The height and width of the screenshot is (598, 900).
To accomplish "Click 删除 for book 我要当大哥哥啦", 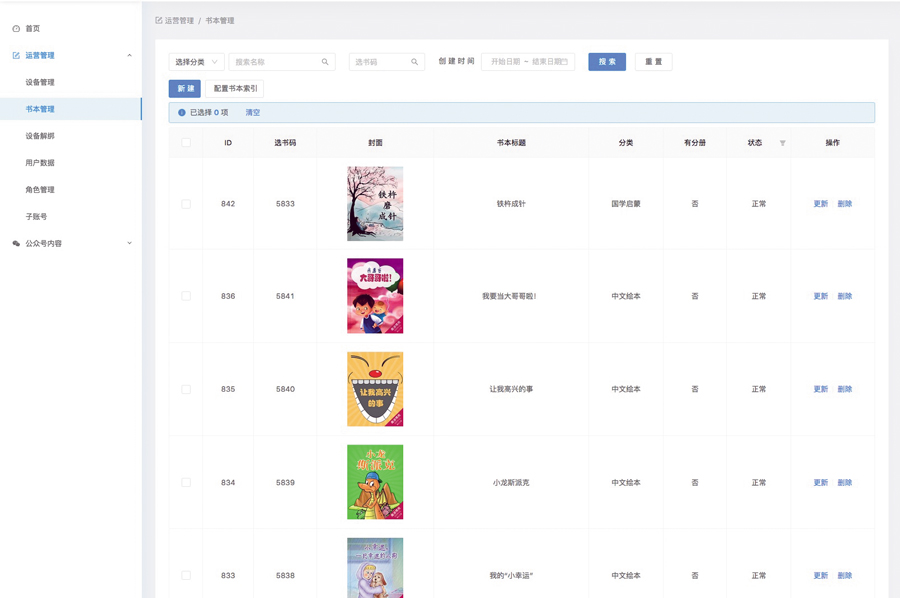I will click(845, 296).
